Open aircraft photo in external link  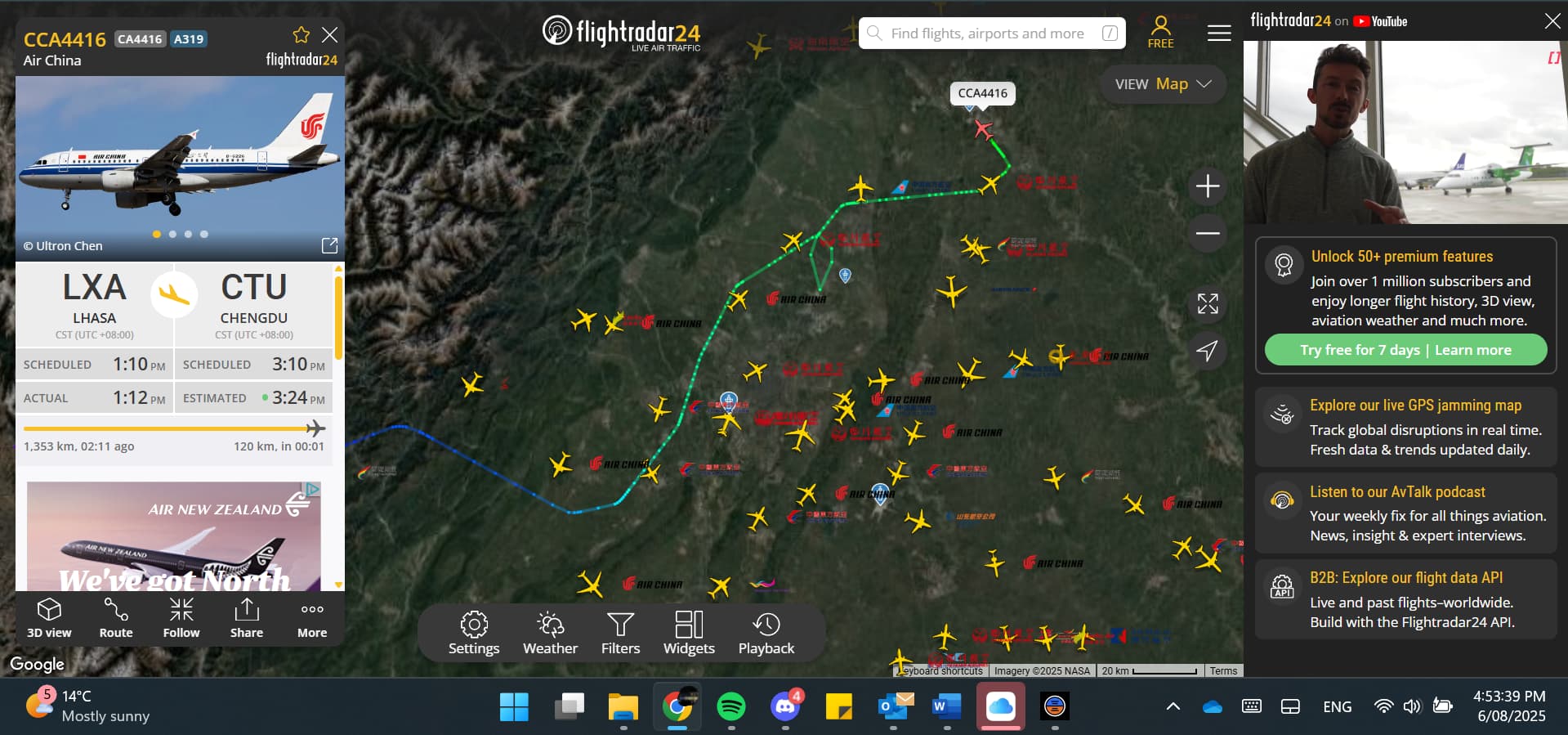click(329, 245)
